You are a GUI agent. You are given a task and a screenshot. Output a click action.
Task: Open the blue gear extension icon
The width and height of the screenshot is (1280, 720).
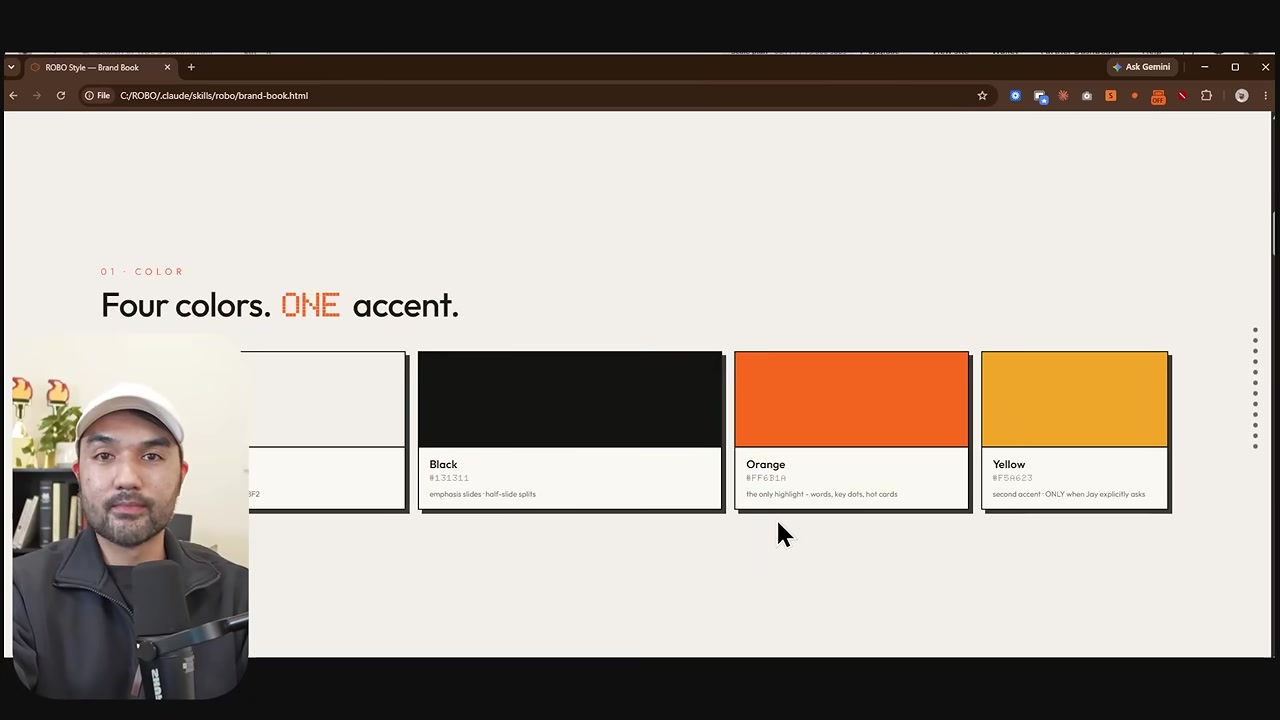[1015, 96]
